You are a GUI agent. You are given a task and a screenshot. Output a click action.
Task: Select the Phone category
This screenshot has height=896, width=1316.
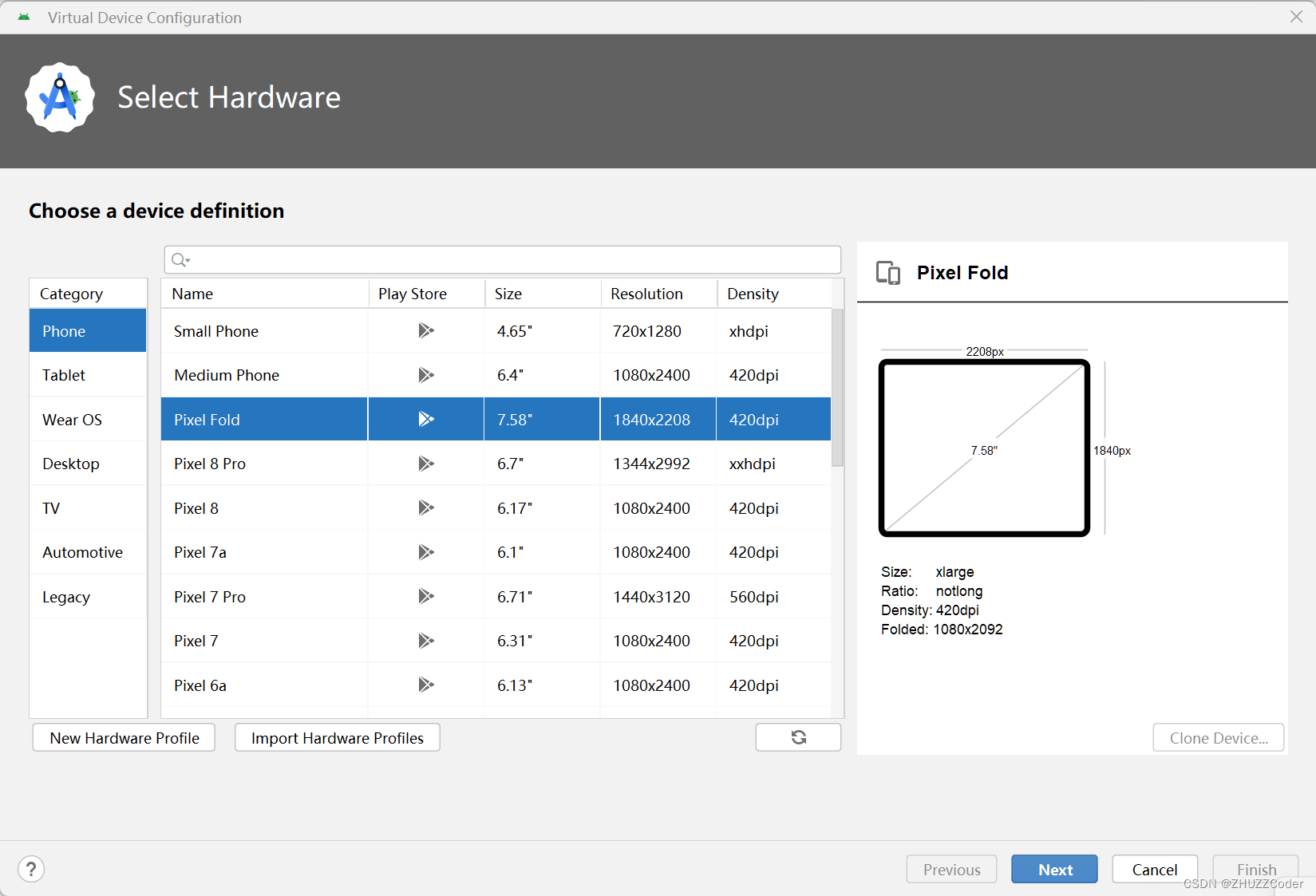tap(88, 331)
